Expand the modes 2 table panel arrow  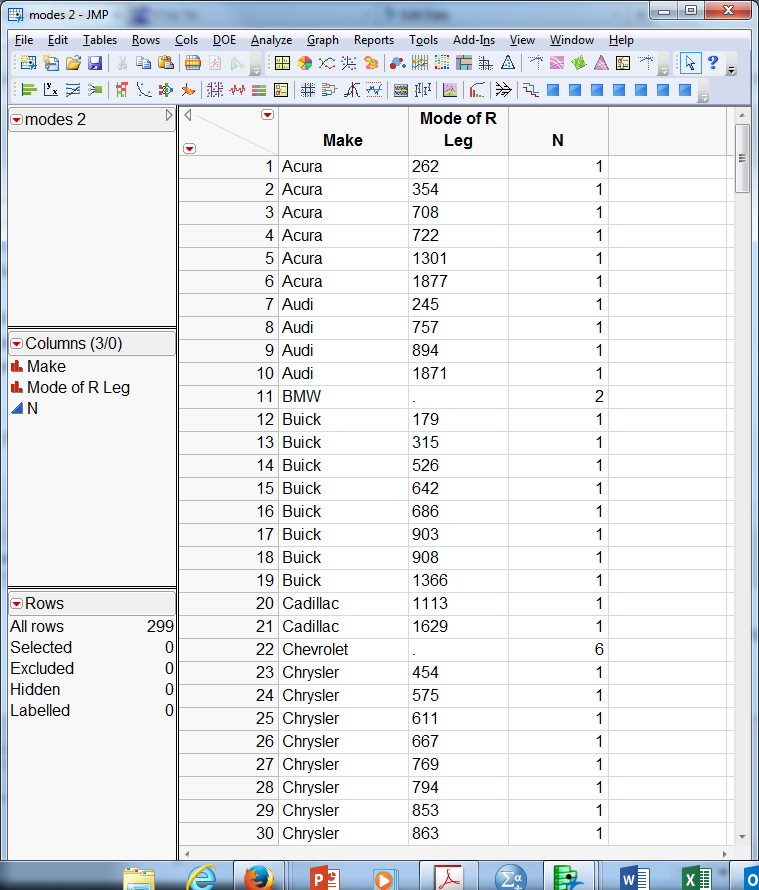pos(169,115)
